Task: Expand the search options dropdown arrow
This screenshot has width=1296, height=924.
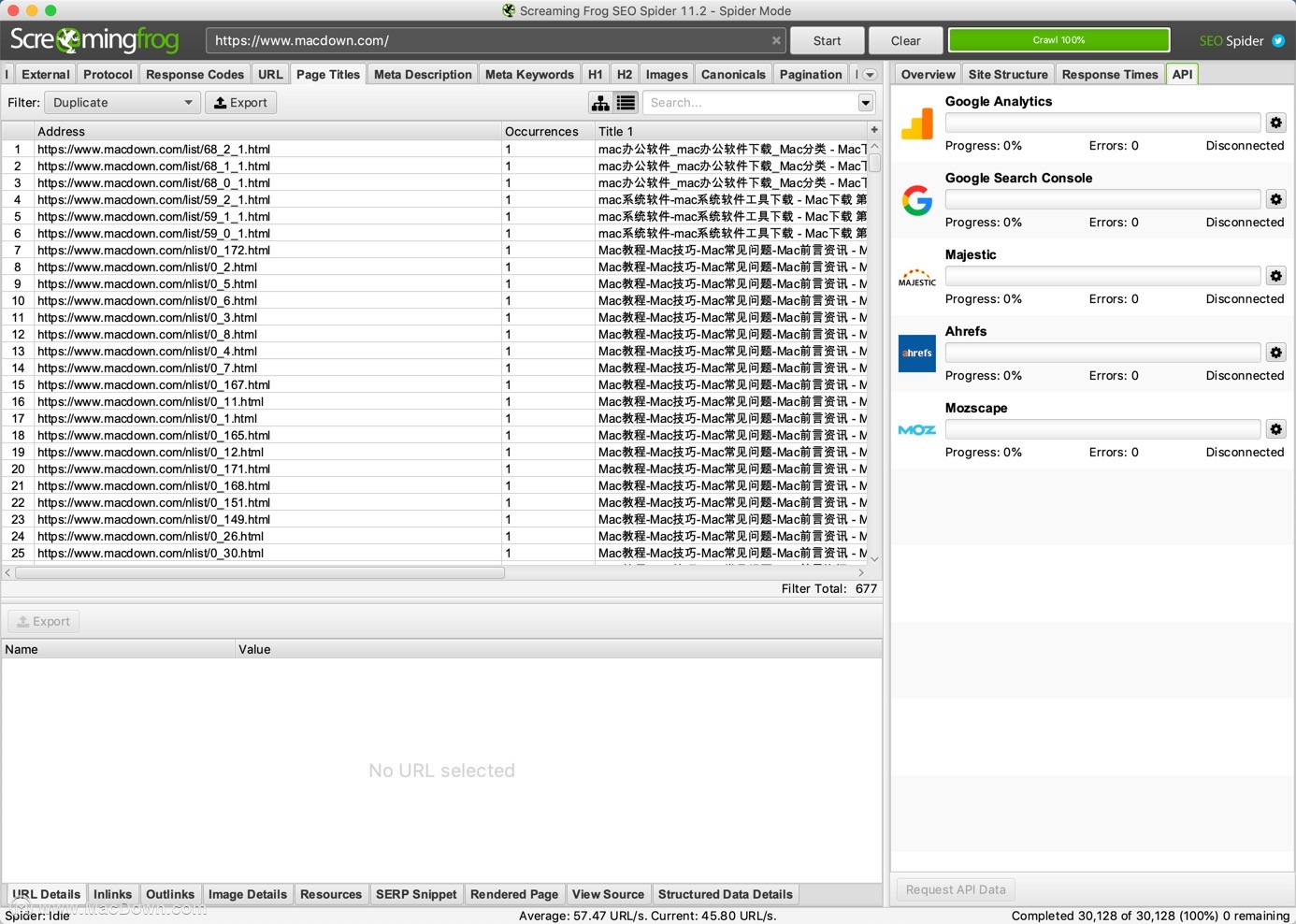Action: pyautogui.click(x=866, y=103)
